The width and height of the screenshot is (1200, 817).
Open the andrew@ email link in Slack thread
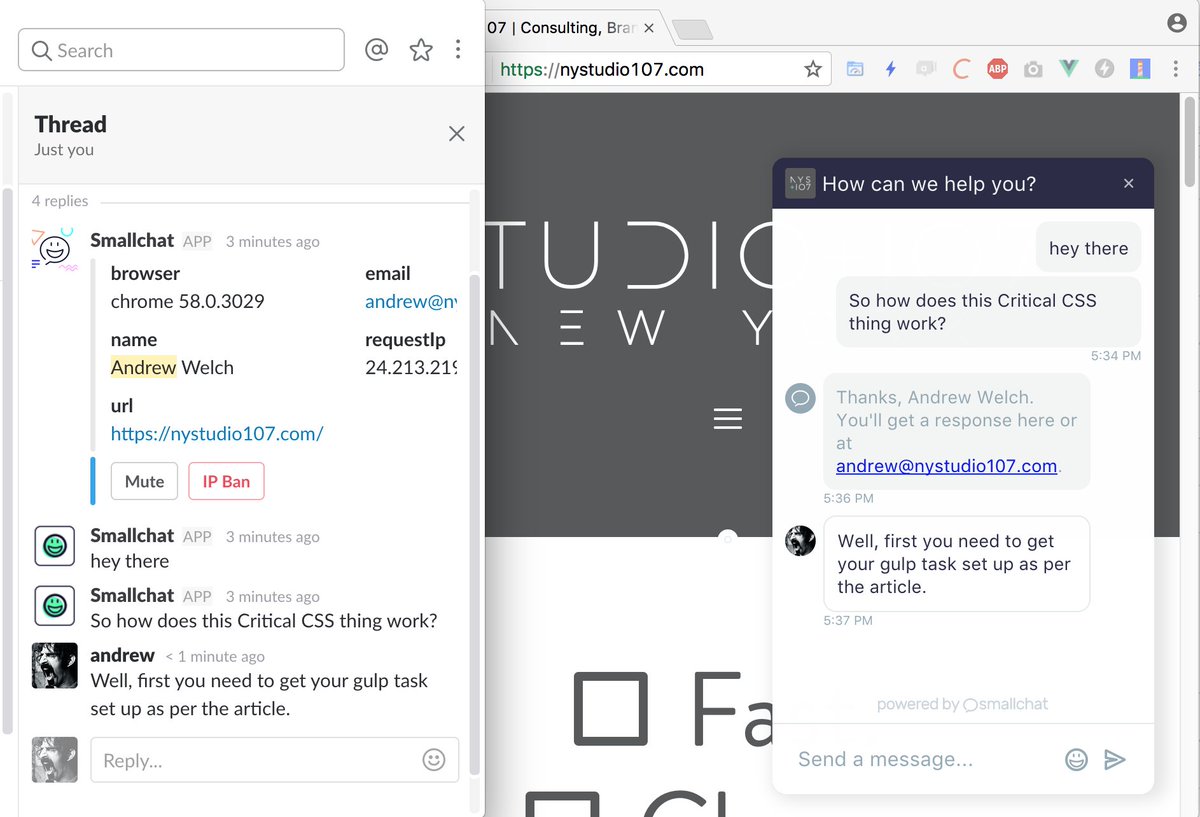[x=411, y=301]
